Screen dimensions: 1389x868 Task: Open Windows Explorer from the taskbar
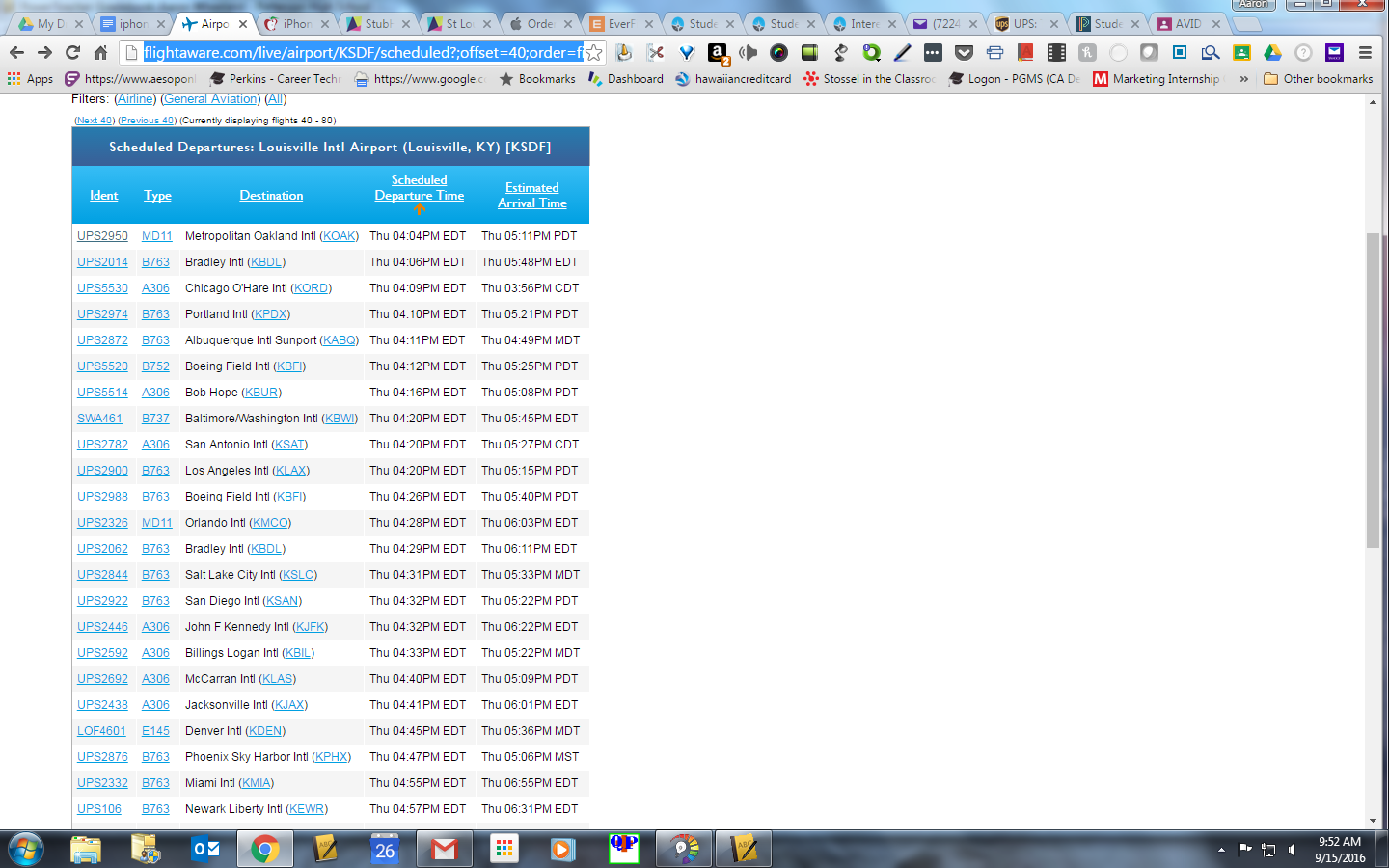[x=86, y=850]
